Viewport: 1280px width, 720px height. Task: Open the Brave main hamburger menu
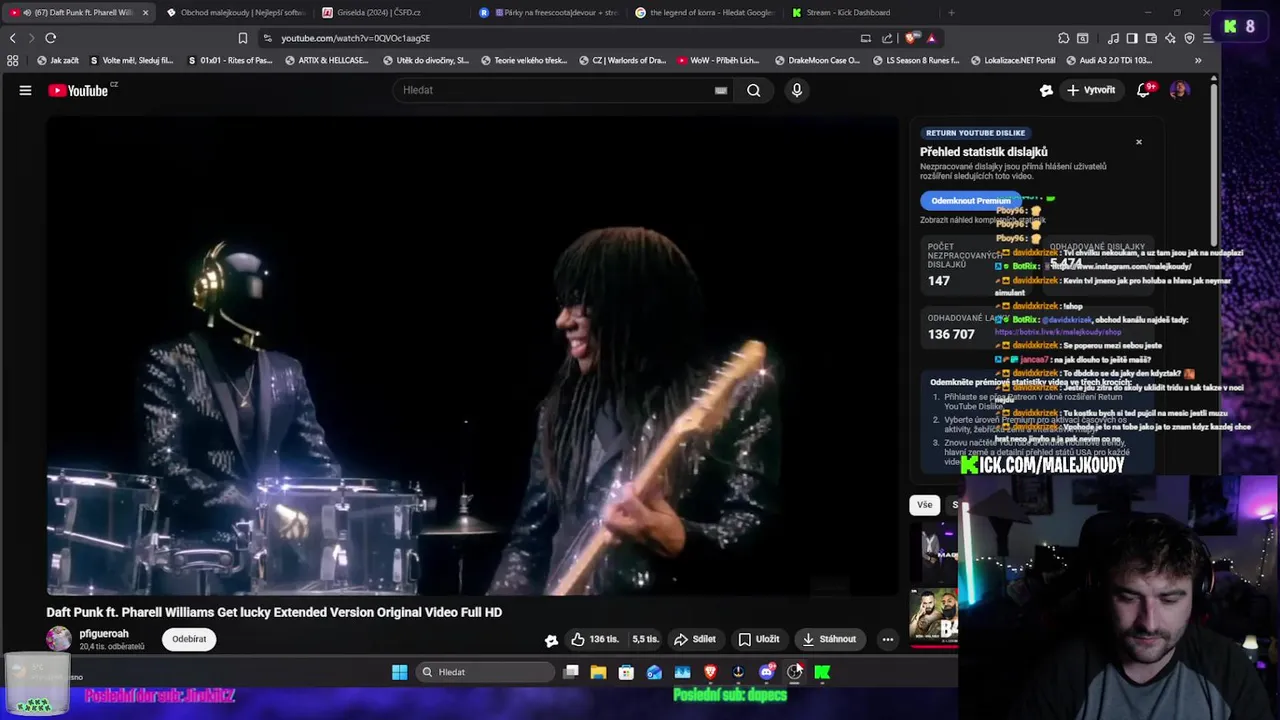tap(1208, 38)
